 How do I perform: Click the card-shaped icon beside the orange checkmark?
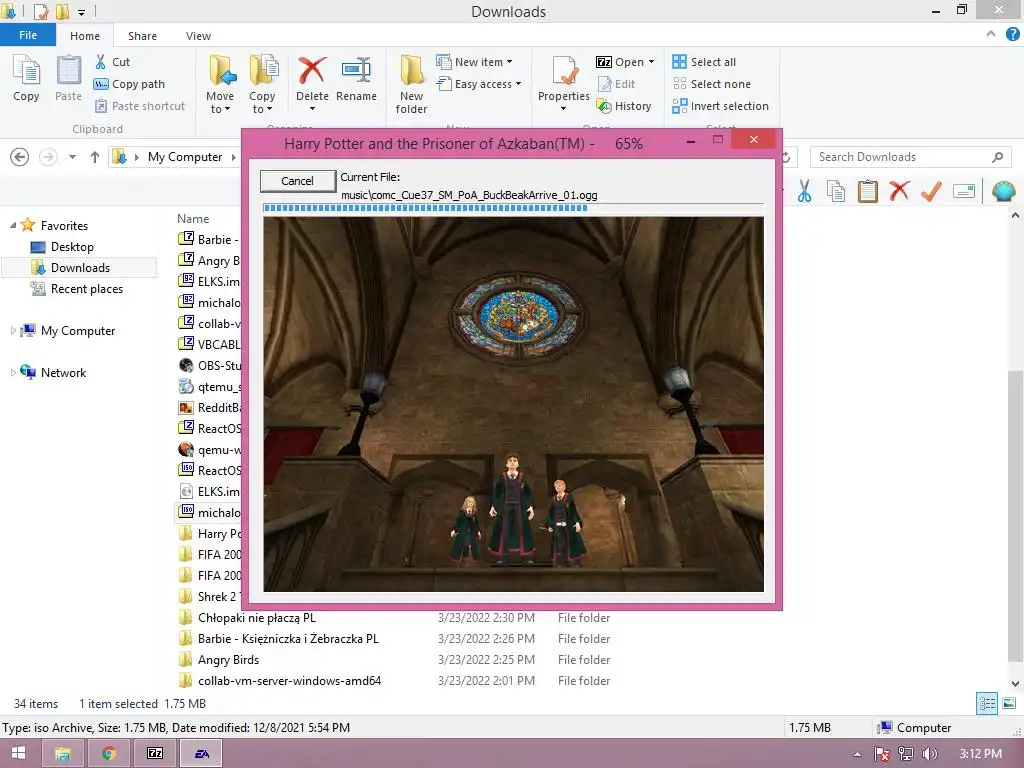click(x=964, y=191)
